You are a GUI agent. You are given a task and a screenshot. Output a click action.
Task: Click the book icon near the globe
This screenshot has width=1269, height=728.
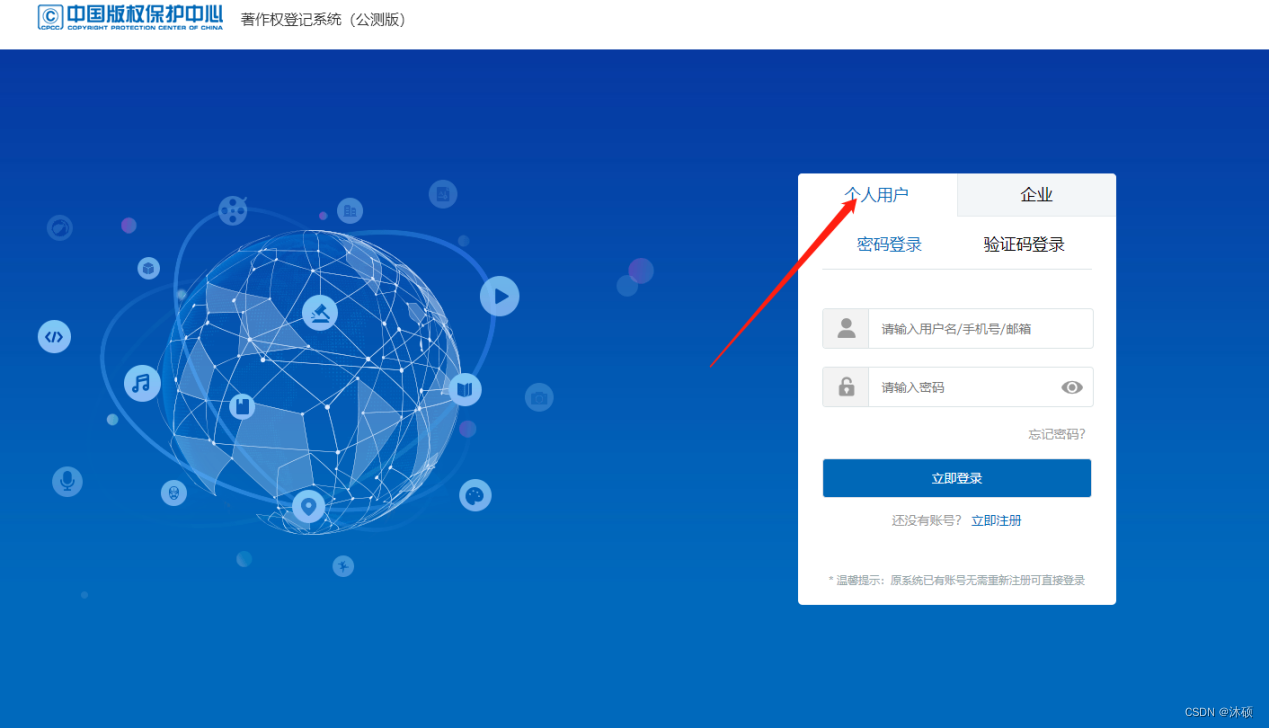click(464, 389)
